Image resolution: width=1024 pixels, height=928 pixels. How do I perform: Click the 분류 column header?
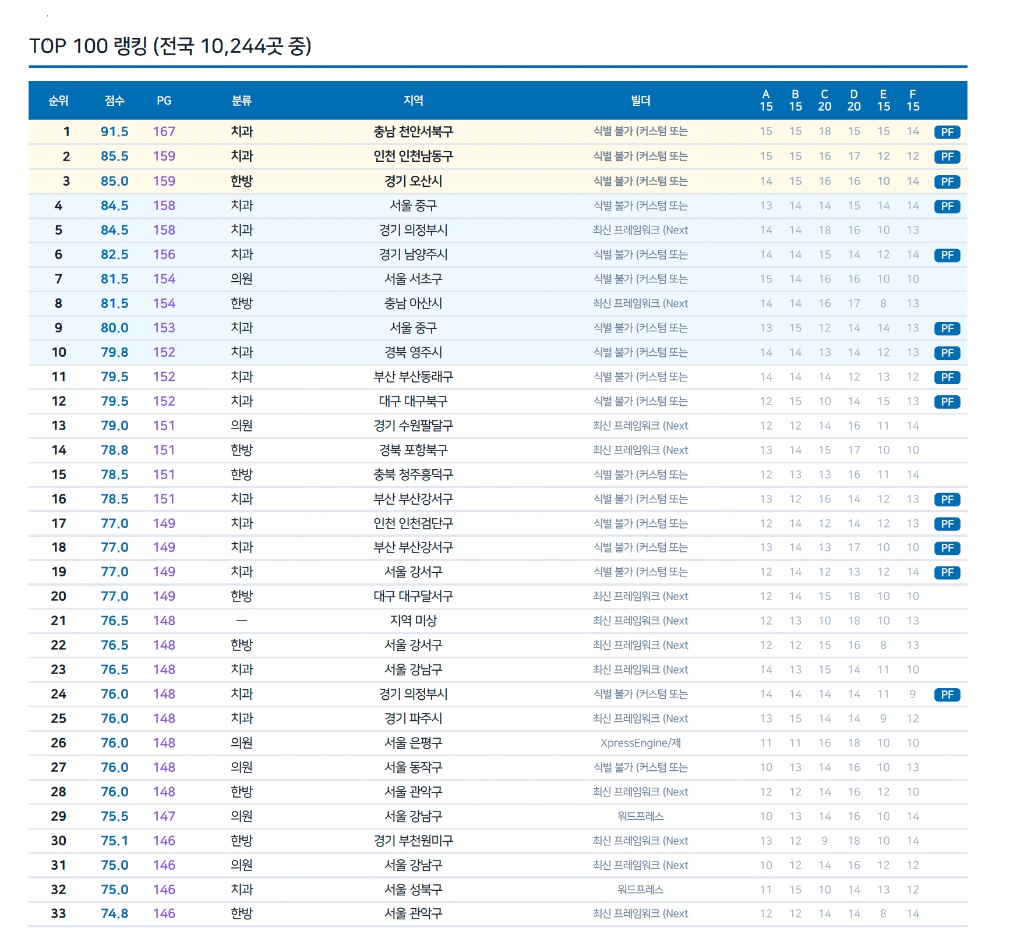pyautogui.click(x=242, y=101)
